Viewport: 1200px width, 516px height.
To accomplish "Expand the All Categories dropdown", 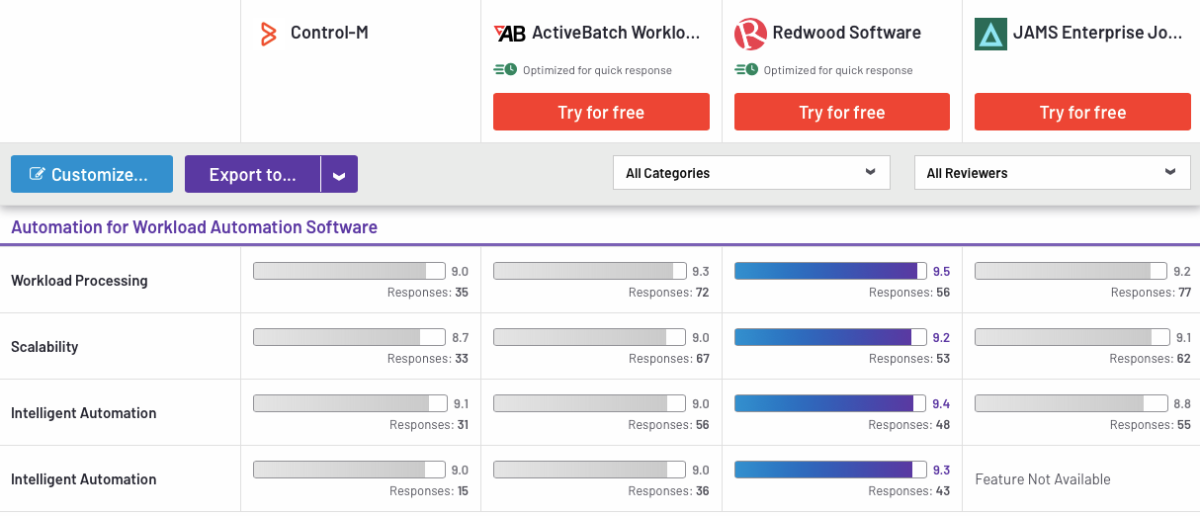I will [751, 173].
